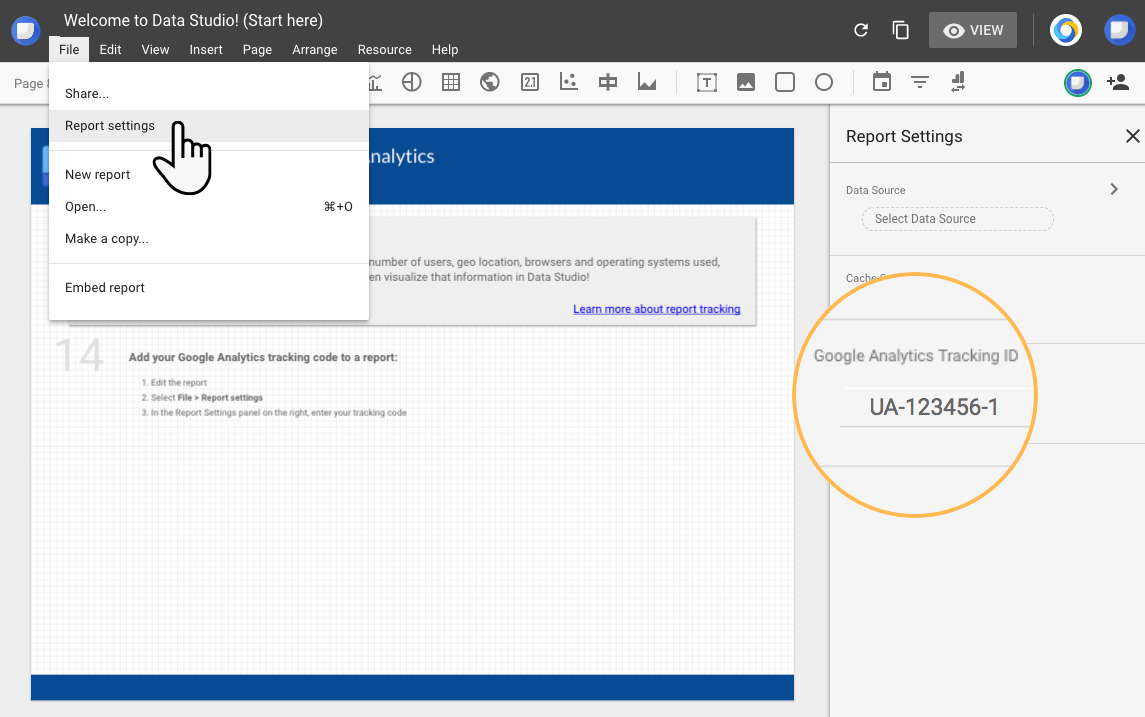Open the Page menu

tap(257, 50)
